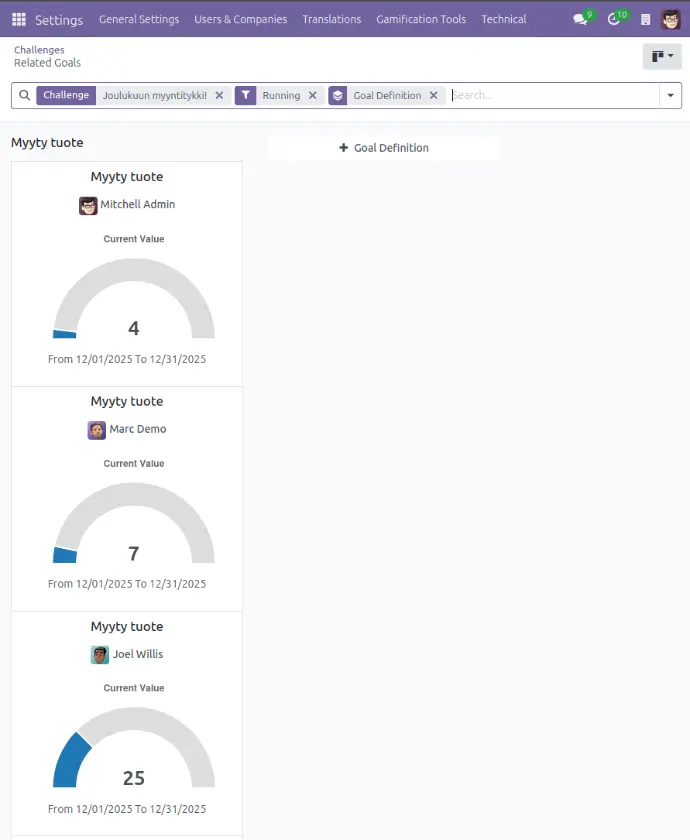Open the Technical menu
The image size is (690, 840).
pyautogui.click(x=503, y=19)
